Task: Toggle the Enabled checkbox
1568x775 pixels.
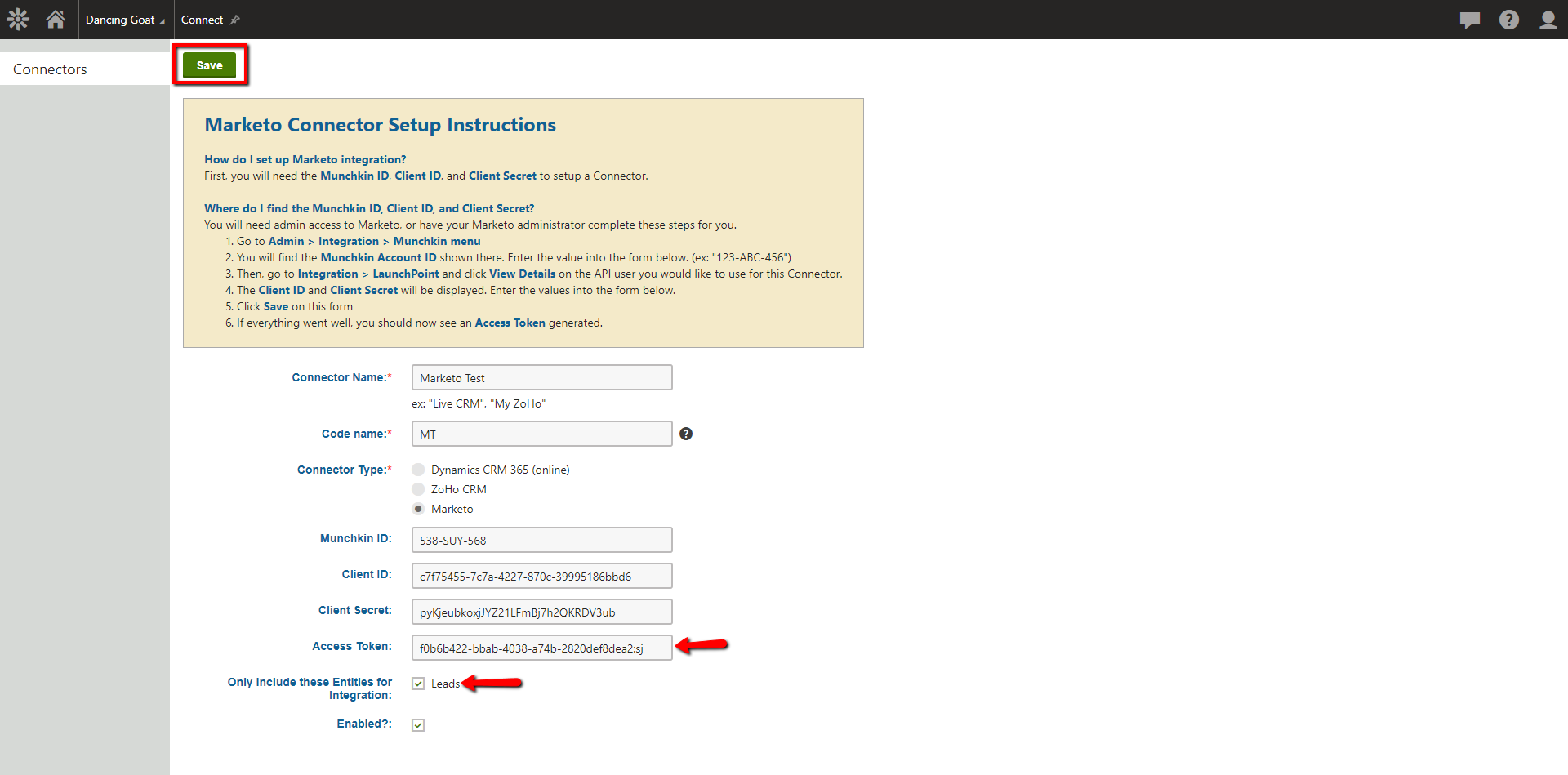Action: (418, 724)
